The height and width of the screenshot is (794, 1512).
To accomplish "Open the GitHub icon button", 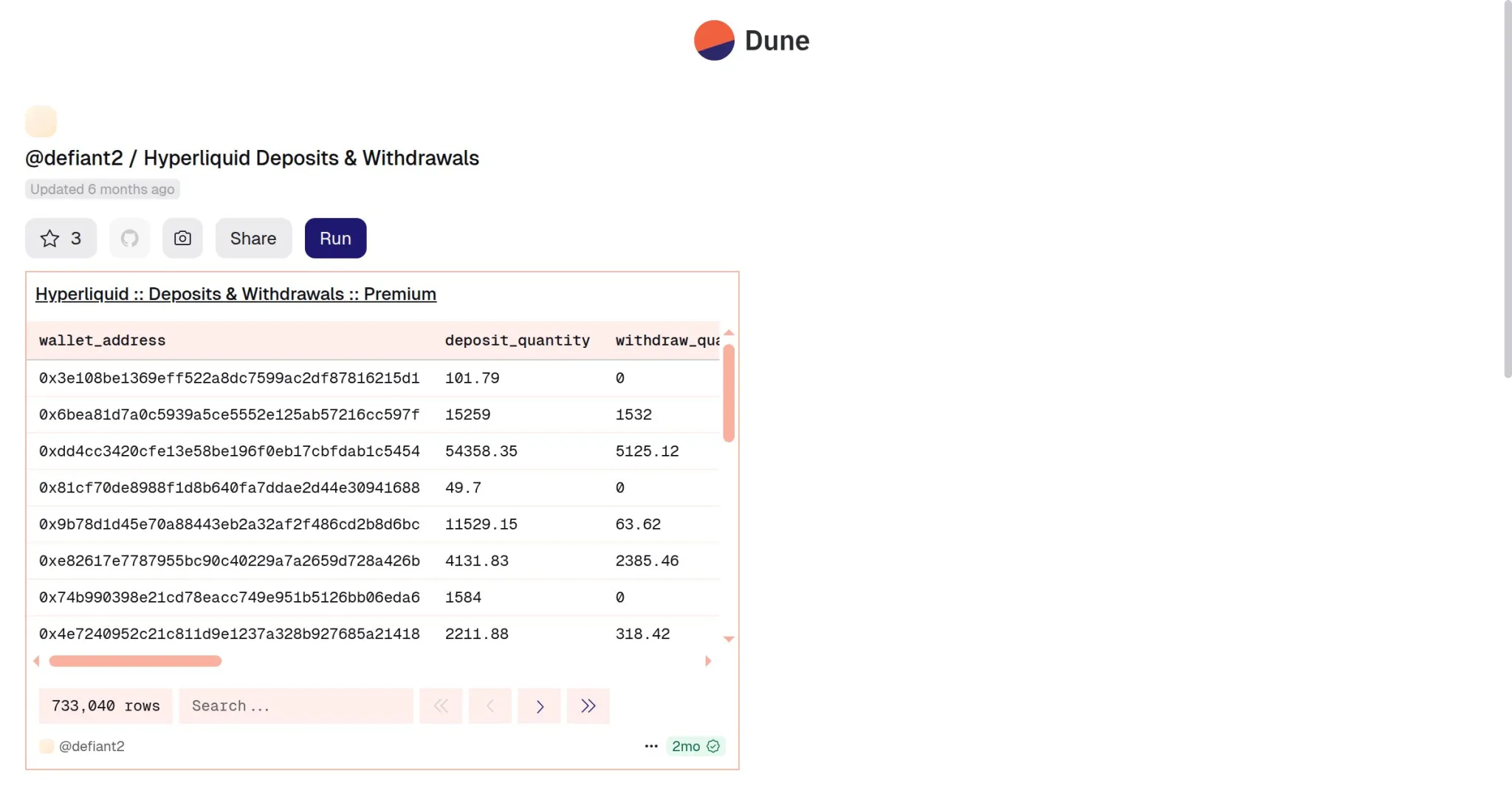I will pos(130,239).
